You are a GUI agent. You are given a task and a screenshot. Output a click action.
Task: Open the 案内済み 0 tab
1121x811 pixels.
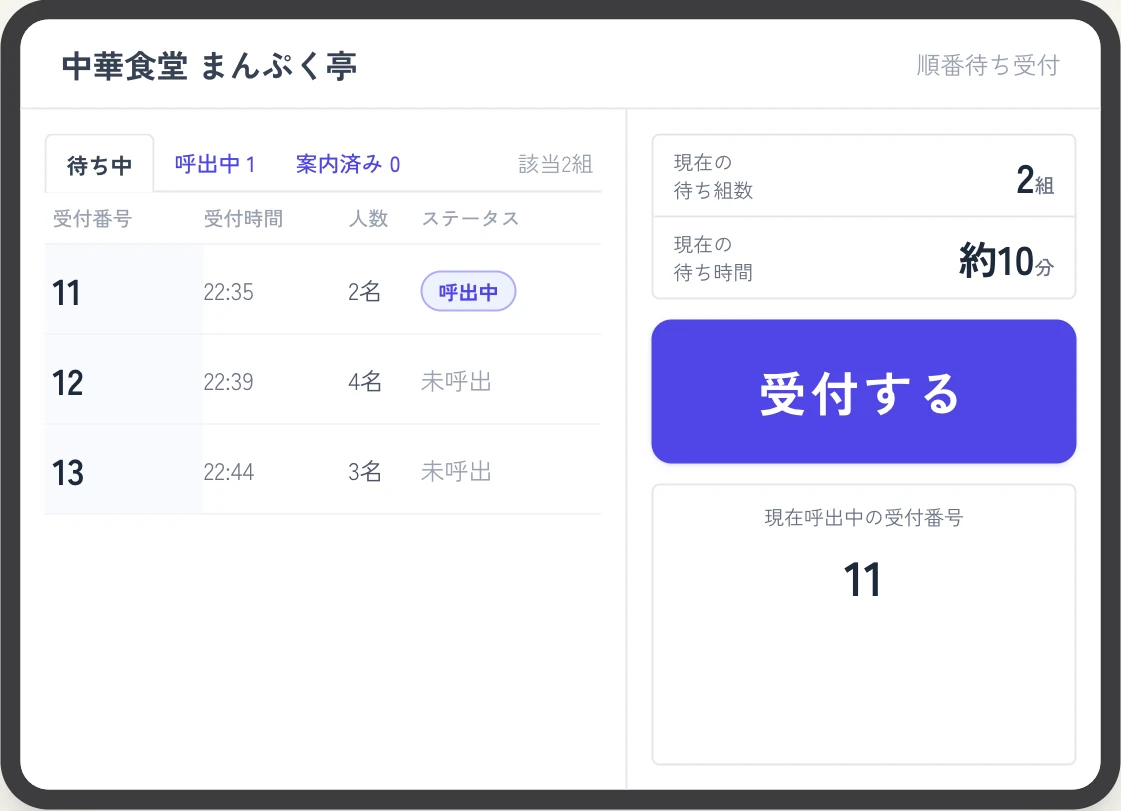[347, 164]
